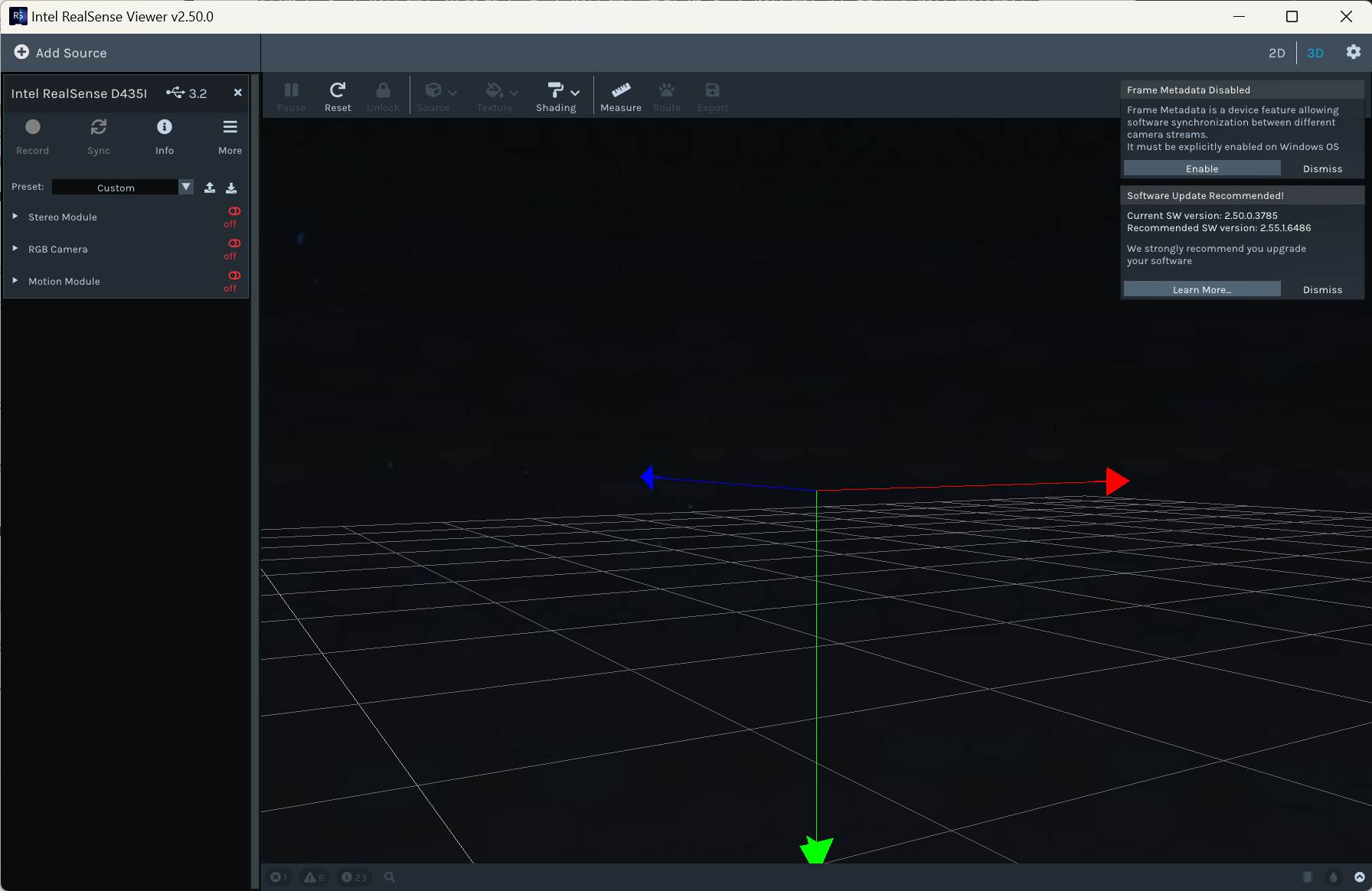Viewport: 1372px width, 891px height.
Task: Expand the RGB Camera section
Action: [x=15, y=249]
